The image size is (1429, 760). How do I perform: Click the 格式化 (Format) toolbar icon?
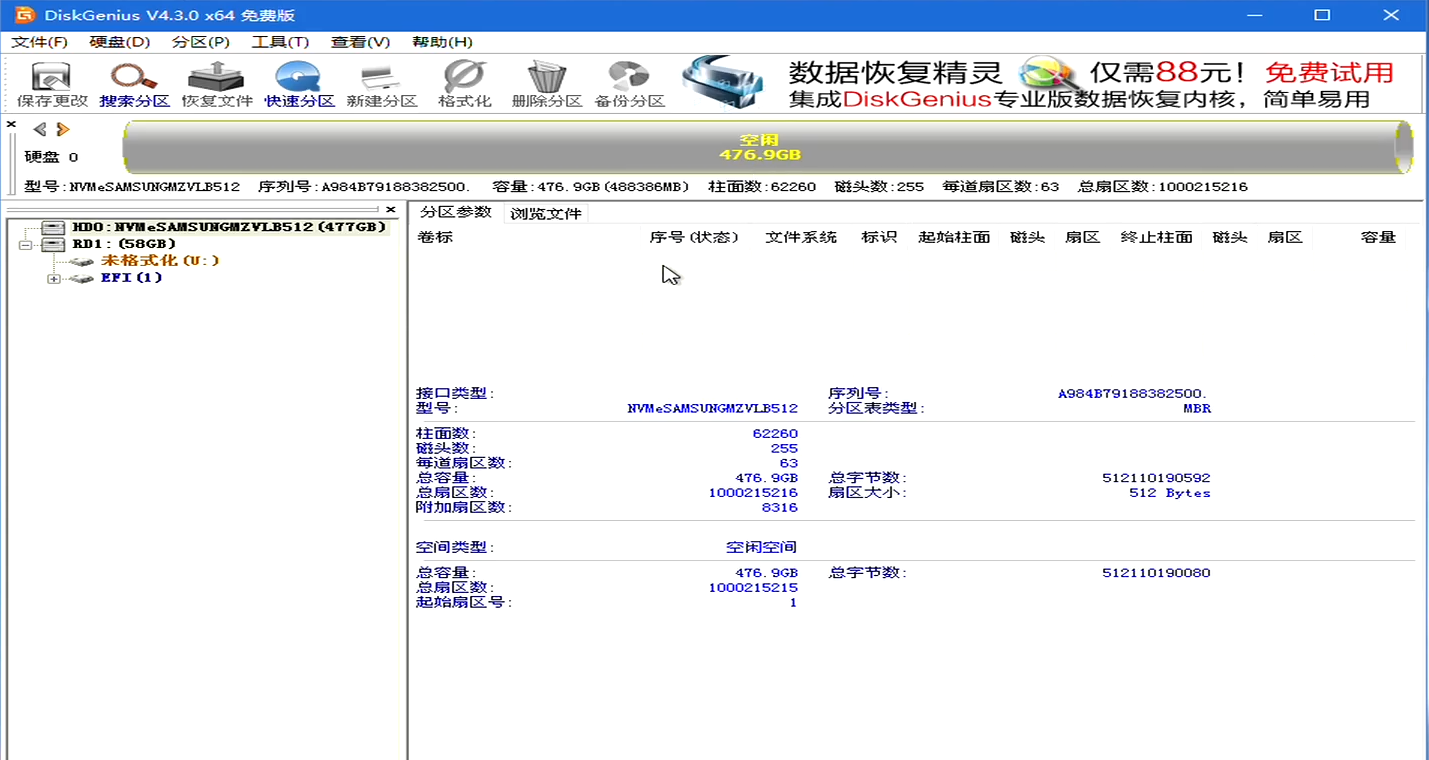(465, 85)
